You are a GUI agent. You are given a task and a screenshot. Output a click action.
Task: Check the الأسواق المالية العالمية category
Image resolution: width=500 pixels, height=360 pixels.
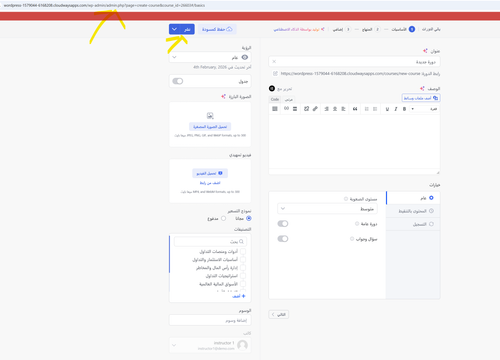pyautogui.click(x=243, y=284)
